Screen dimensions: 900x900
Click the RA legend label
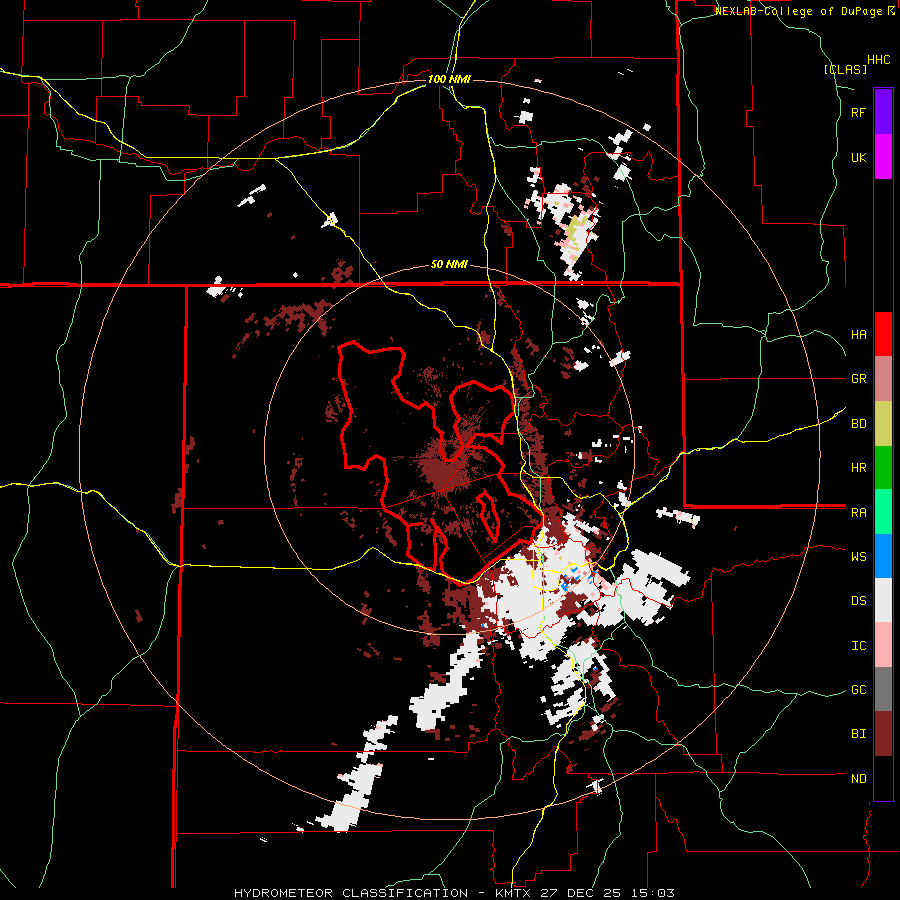point(858,513)
